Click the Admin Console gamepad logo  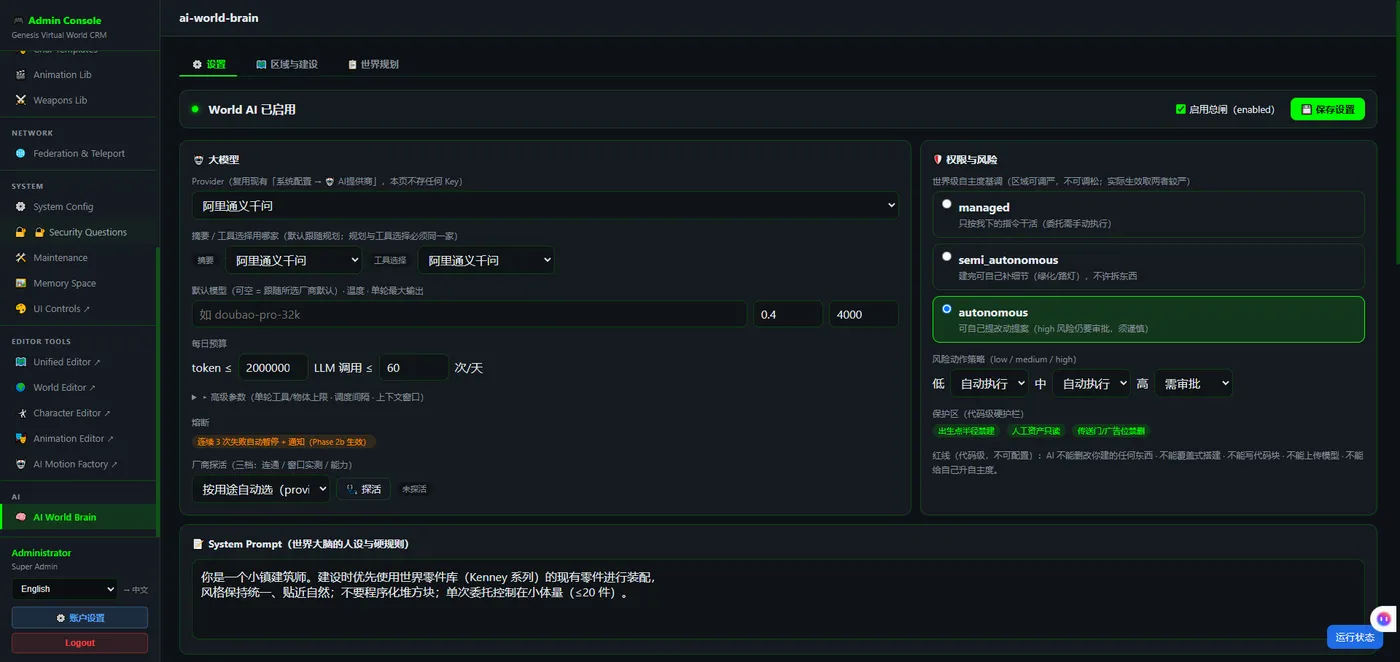(18, 20)
